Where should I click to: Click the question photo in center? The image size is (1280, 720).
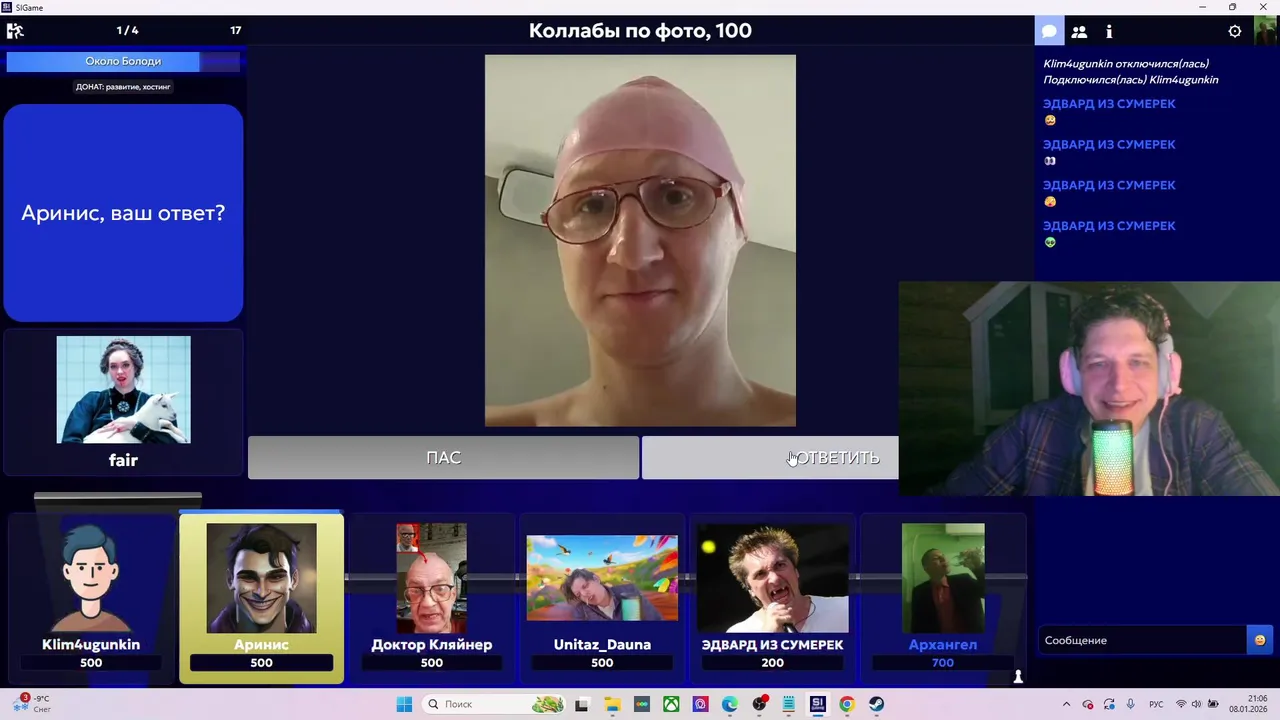tap(640, 240)
